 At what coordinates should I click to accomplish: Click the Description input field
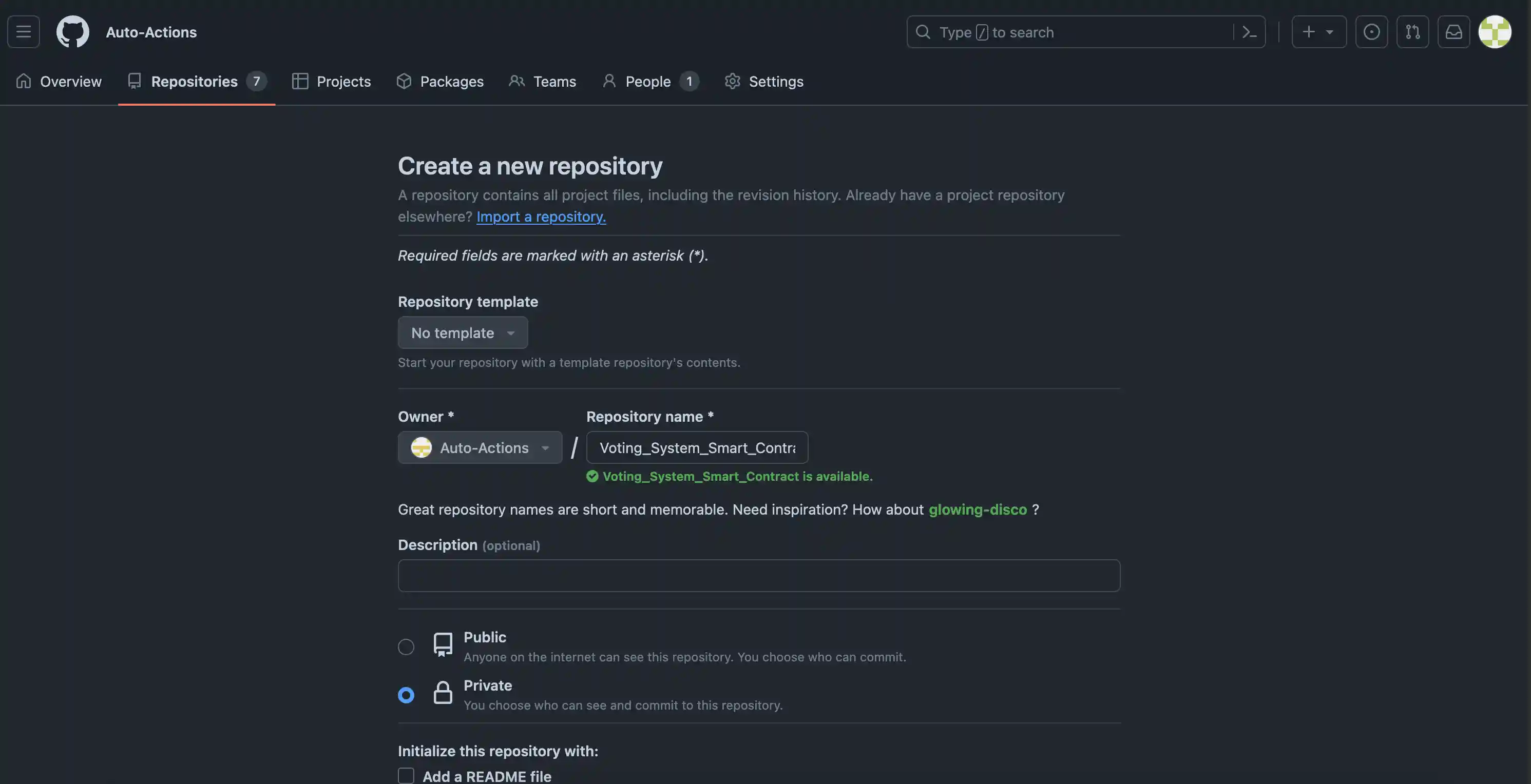(x=758, y=576)
